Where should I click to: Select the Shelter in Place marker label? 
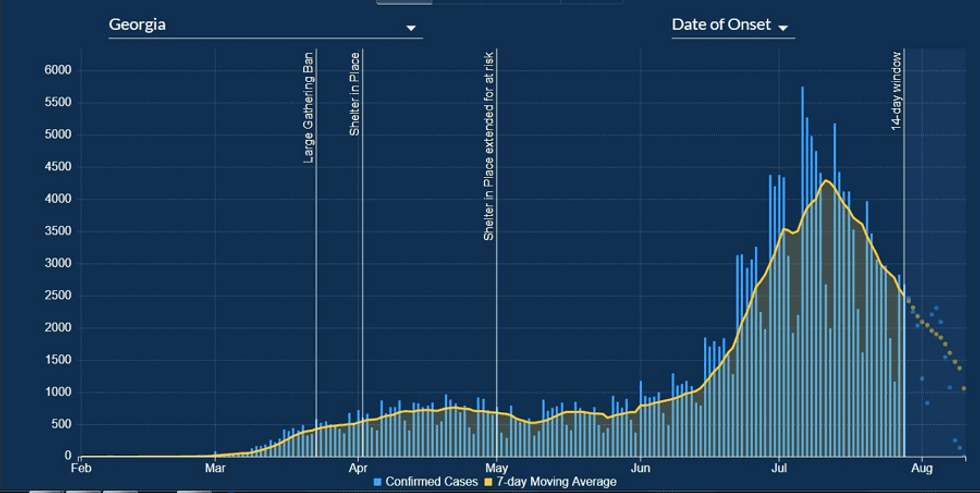point(355,94)
